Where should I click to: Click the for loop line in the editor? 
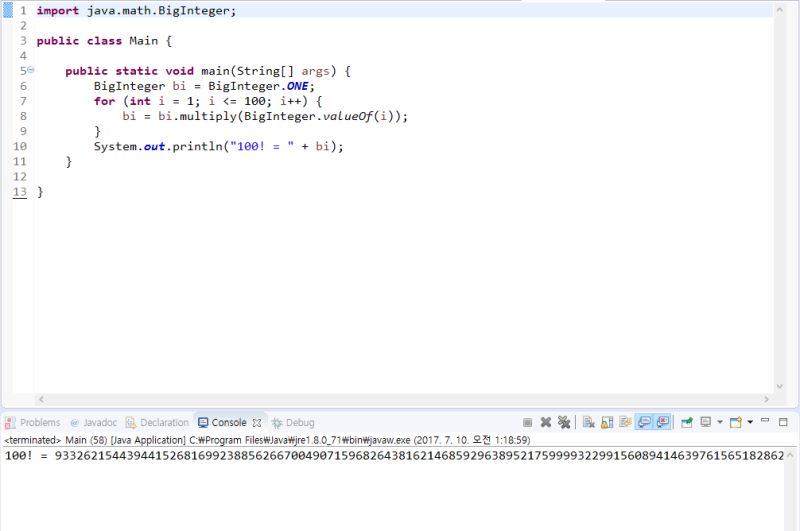208,101
